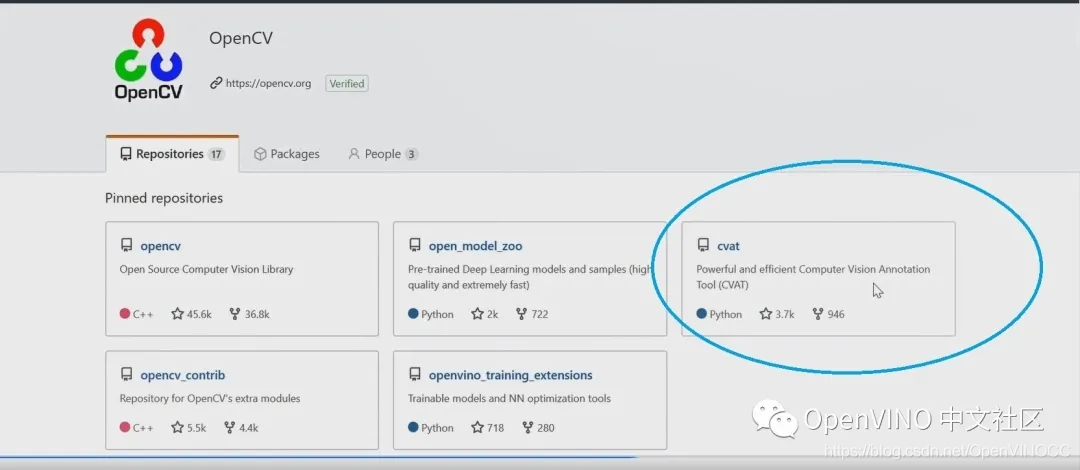Click the 718 star icon on openvino_training_extensions
The width and height of the screenshot is (1080, 470).
pos(477,427)
